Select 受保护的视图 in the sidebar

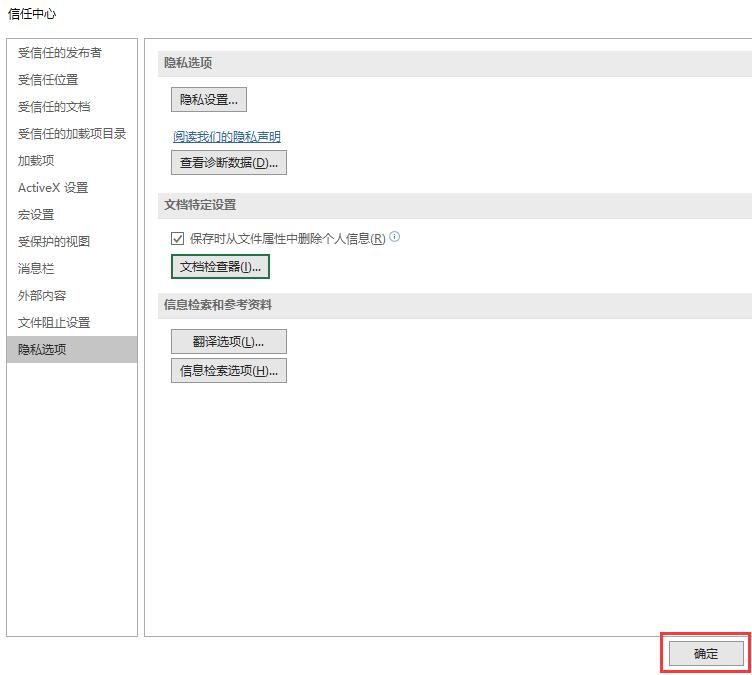(54, 242)
